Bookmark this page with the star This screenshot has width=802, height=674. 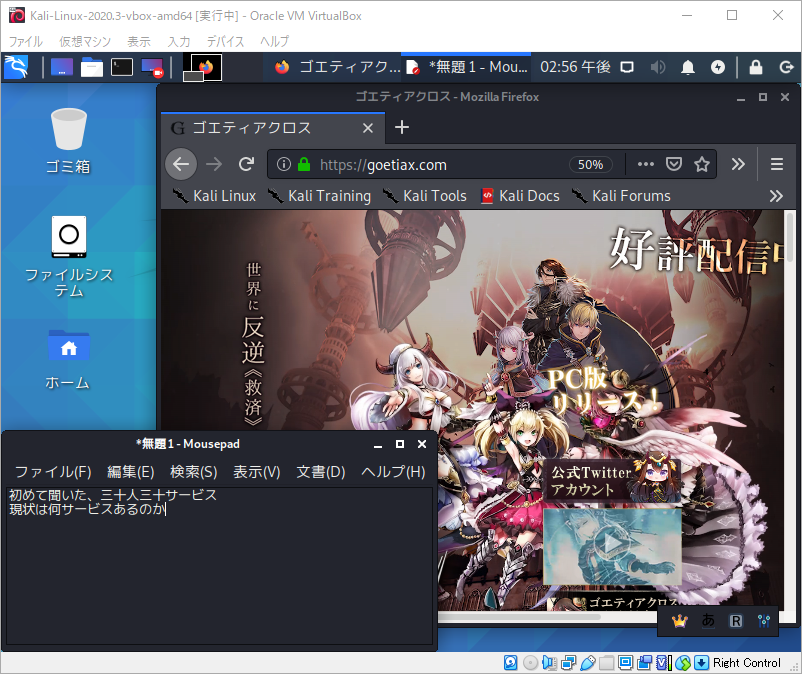[x=702, y=164]
